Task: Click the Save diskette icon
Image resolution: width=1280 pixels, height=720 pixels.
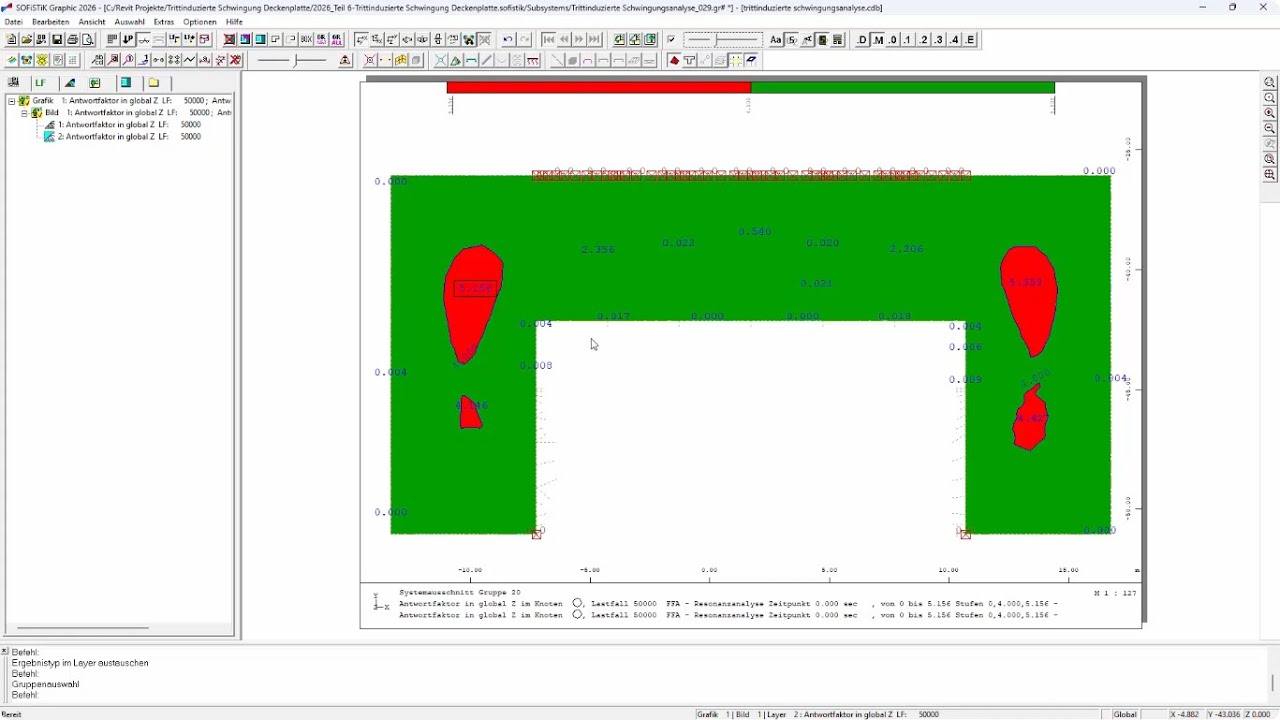Action: pyautogui.click(x=57, y=40)
